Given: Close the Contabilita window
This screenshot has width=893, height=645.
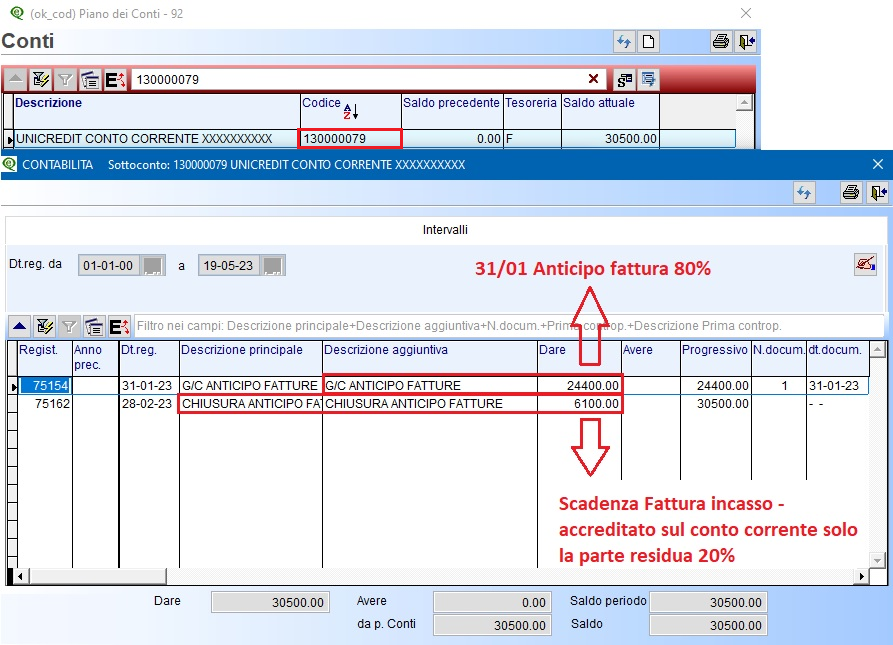Looking at the screenshot, I should (878, 165).
